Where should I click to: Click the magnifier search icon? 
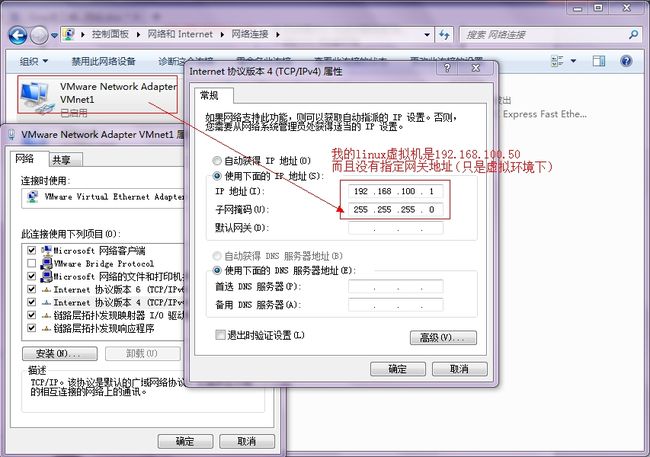pyautogui.click(x=633, y=34)
